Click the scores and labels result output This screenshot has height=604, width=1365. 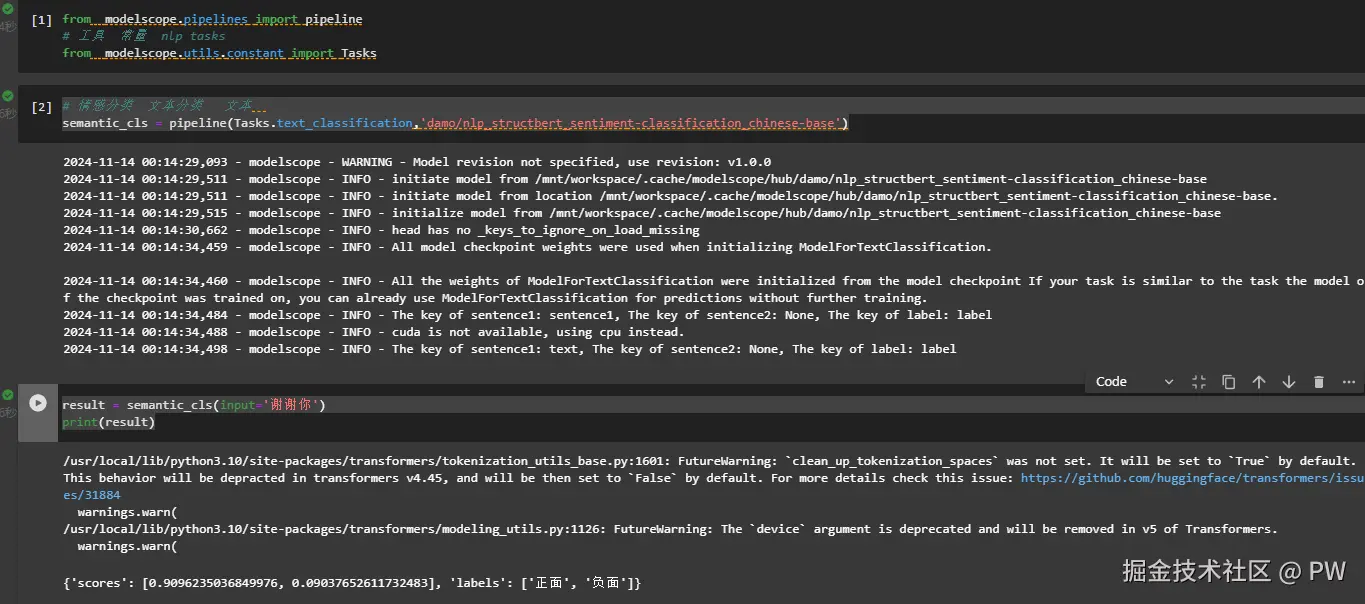pyautogui.click(x=352, y=582)
